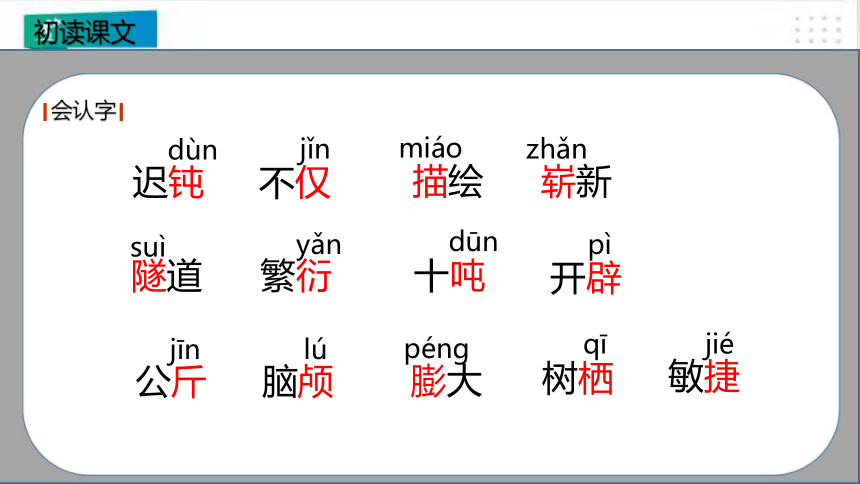This screenshot has height=484, width=860.
Task: Select the word 崭新
Action: click(576, 182)
